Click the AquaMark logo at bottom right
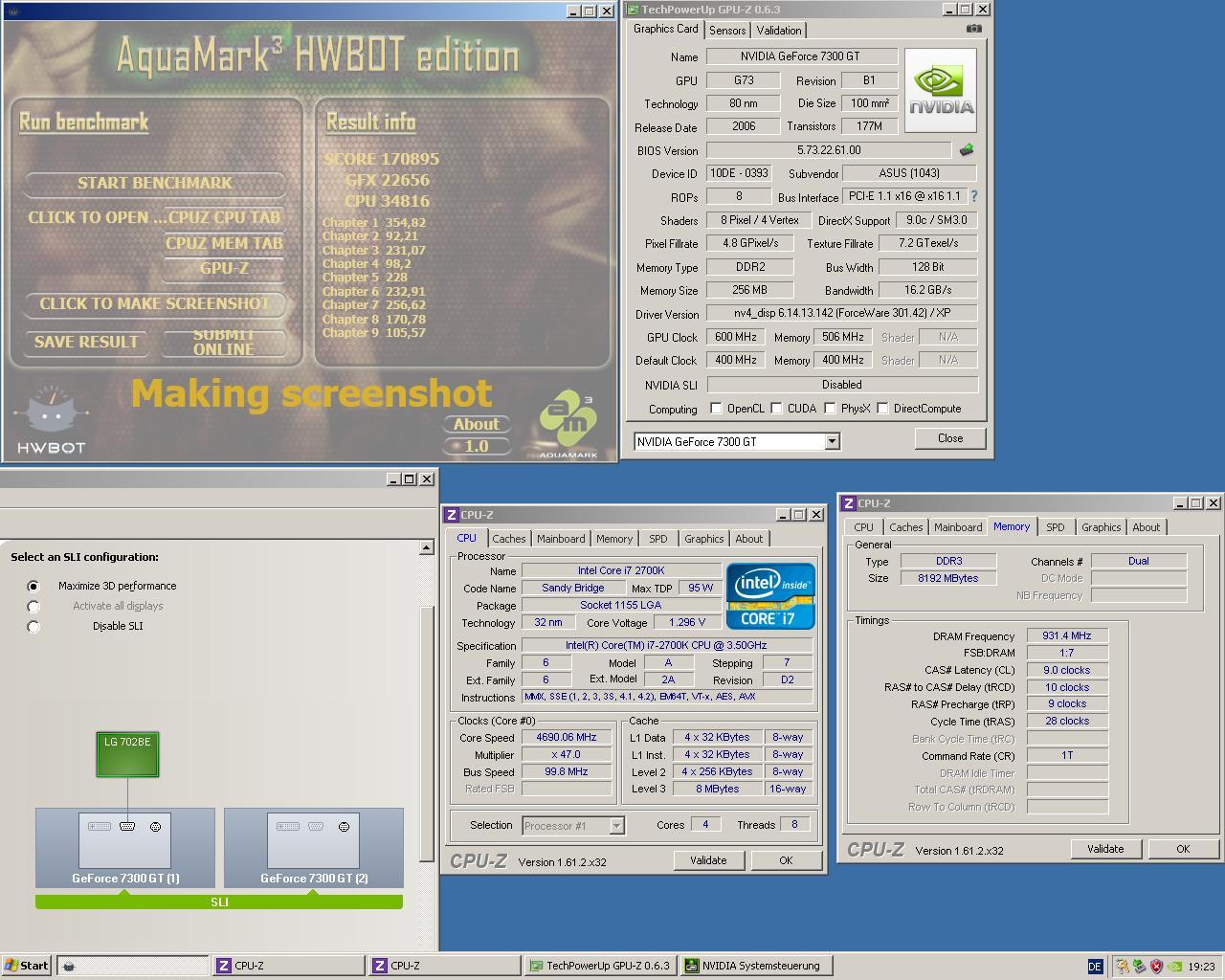Screen dimensions: 1225x980 pyautogui.click(x=568, y=424)
